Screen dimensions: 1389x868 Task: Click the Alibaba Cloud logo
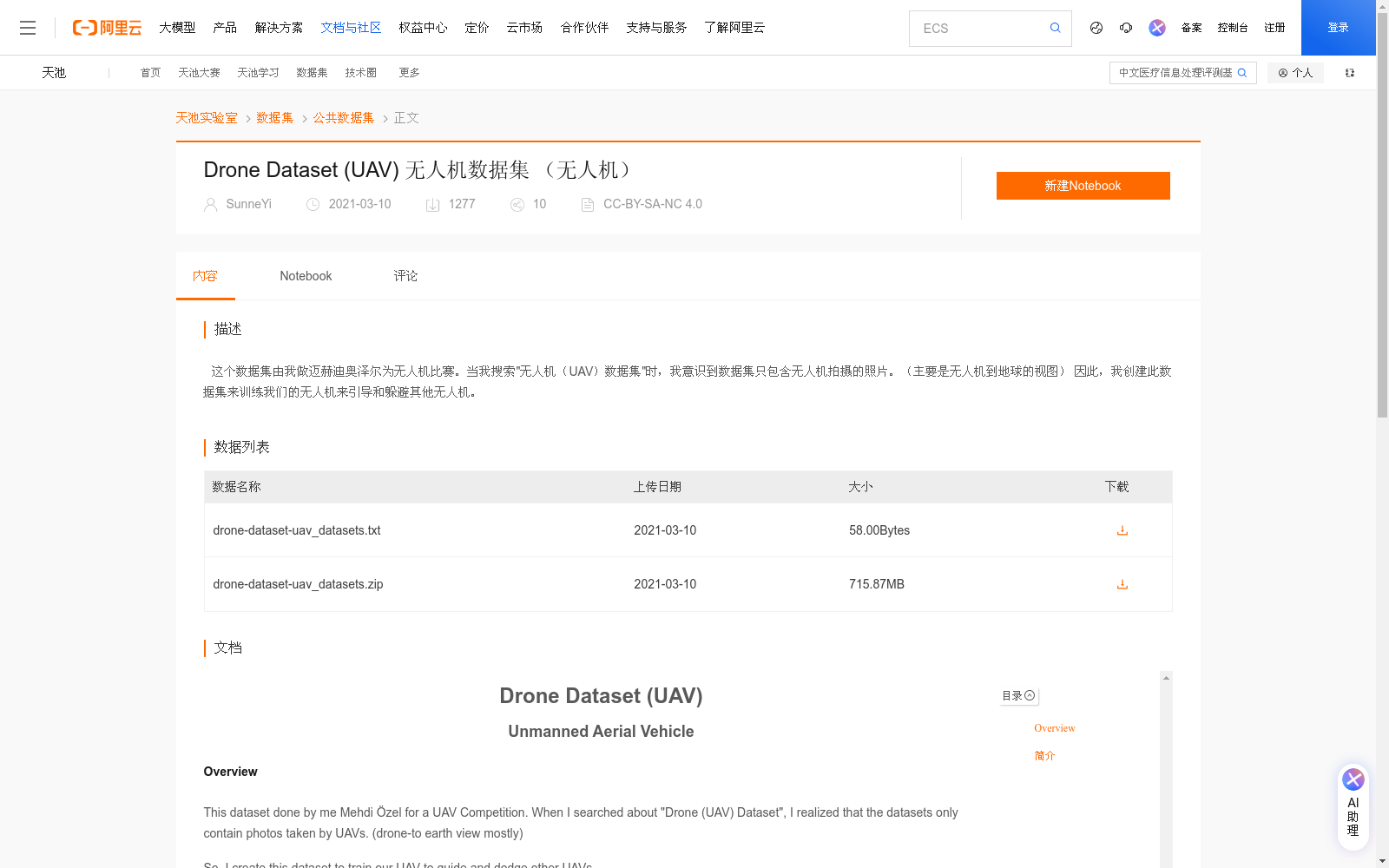pos(107,28)
